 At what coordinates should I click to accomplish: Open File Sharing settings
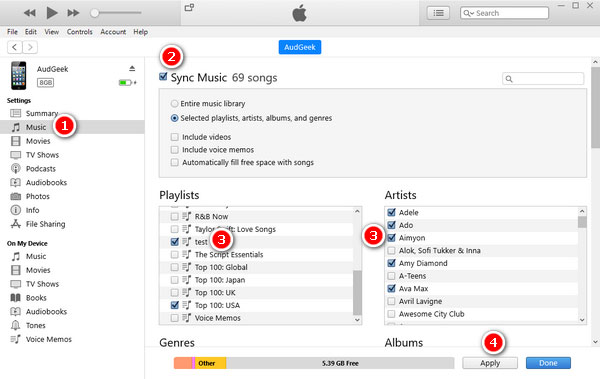tap(45, 224)
